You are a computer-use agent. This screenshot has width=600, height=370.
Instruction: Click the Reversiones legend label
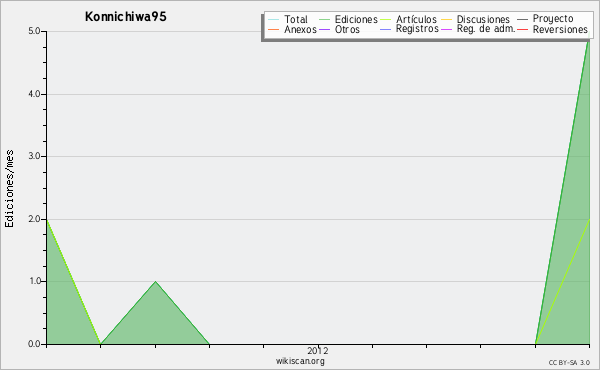[560, 29]
